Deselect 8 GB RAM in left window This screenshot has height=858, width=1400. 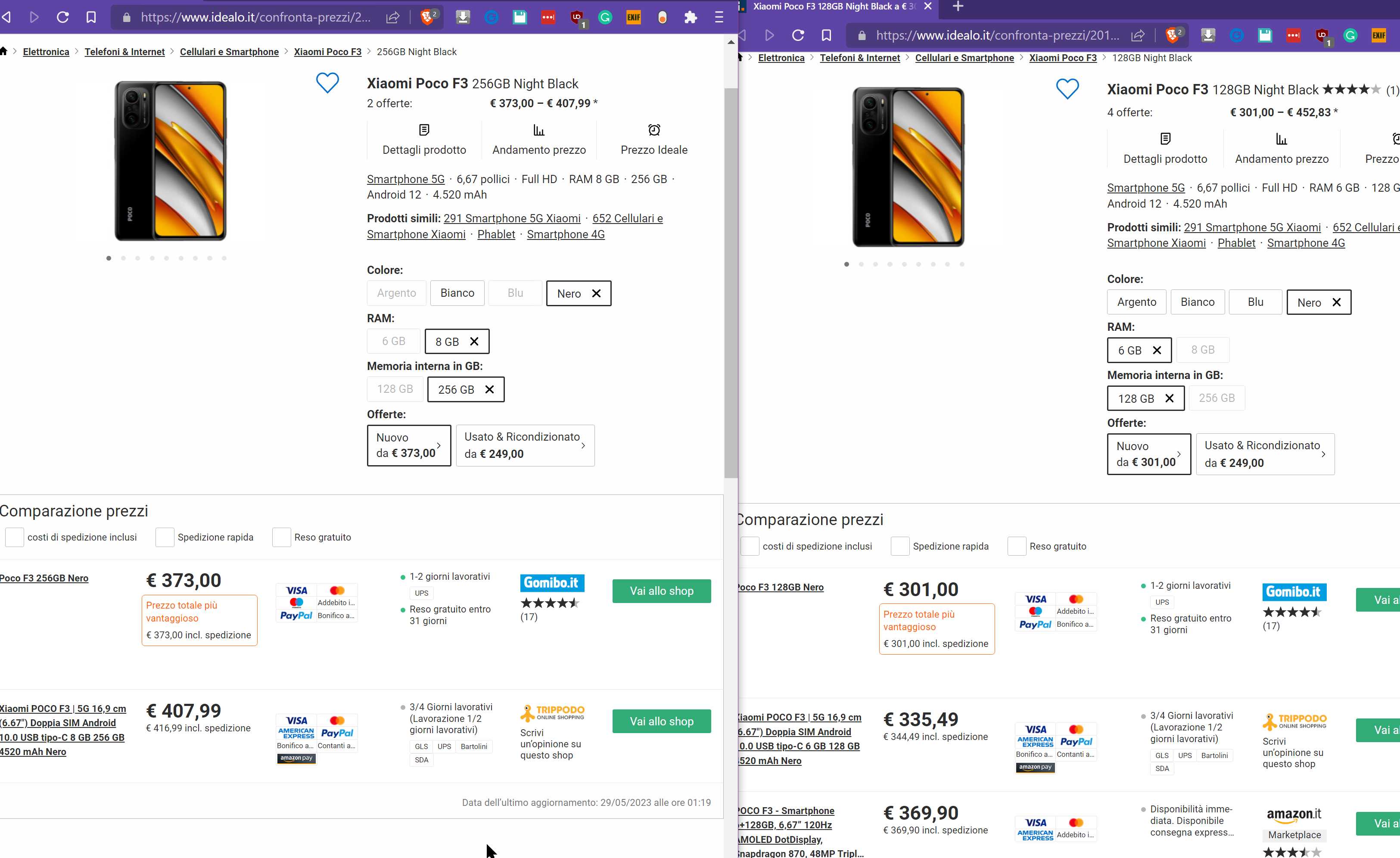click(x=474, y=341)
